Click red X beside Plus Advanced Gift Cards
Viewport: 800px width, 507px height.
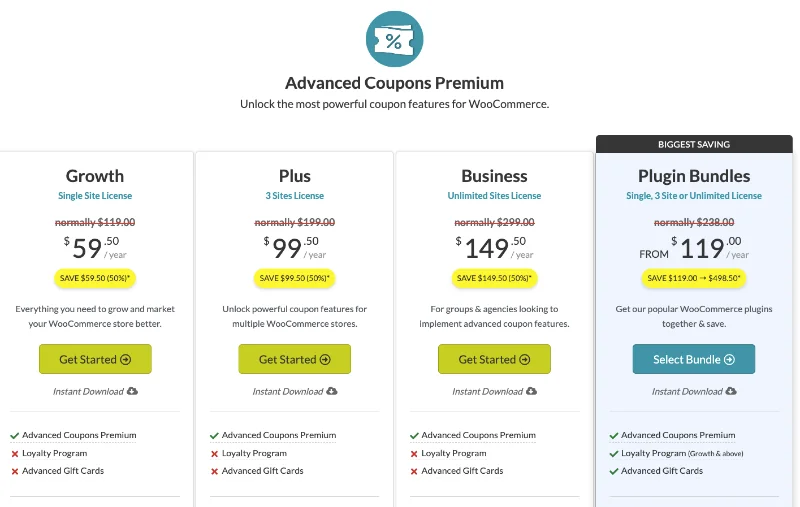pyautogui.click(x=215, y=471)
